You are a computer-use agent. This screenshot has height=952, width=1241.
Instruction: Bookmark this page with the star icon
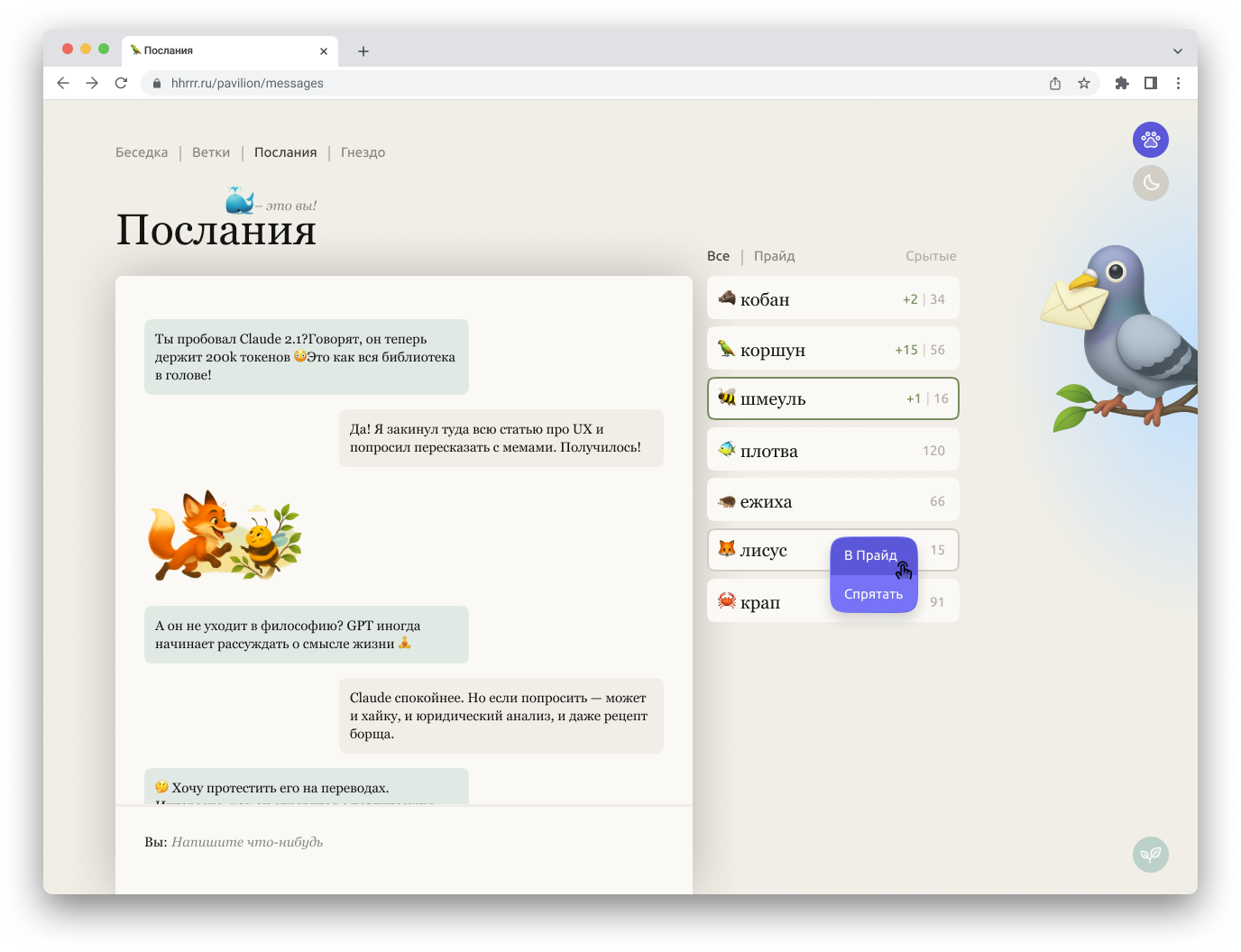point(1083,83)
